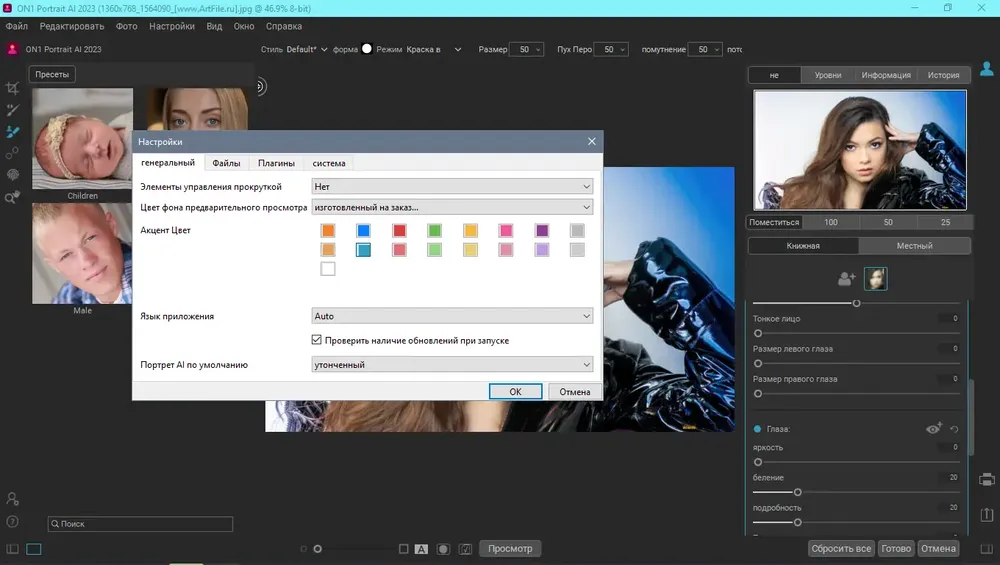
Task: Pick the purple accent color swatch
Action: tap(542, 231)
